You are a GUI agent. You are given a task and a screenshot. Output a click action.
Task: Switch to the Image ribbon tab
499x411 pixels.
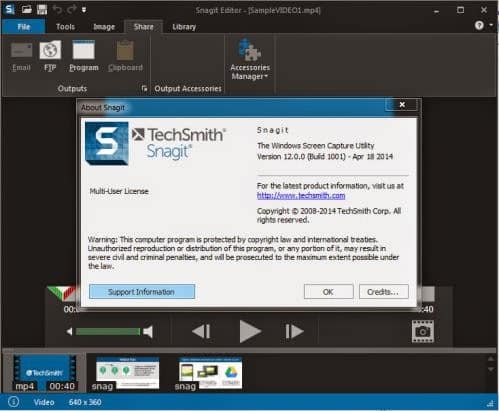pos(104,27)
